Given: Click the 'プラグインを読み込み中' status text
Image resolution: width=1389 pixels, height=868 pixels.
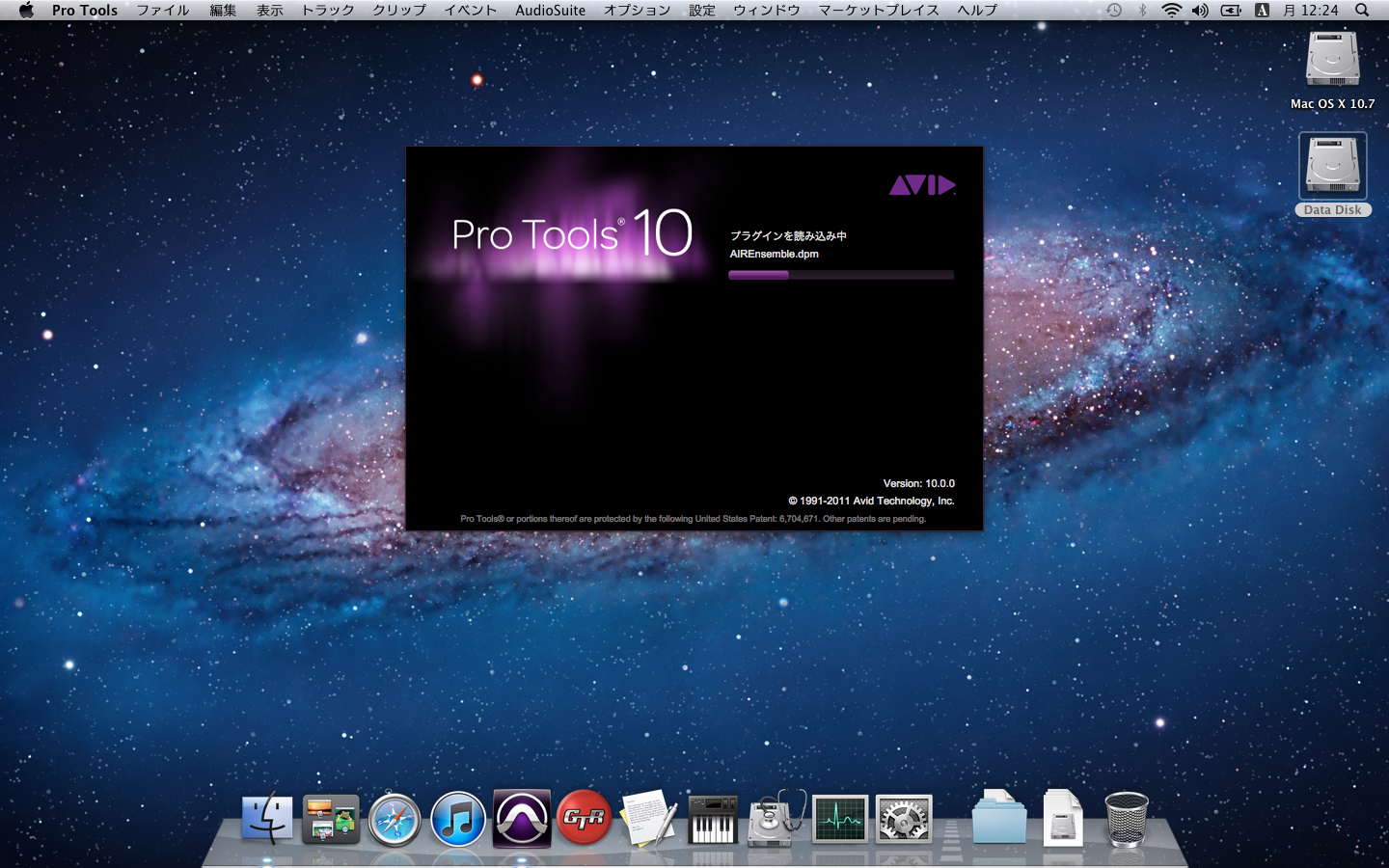Looking at the screenshot, I should [788, 235].
